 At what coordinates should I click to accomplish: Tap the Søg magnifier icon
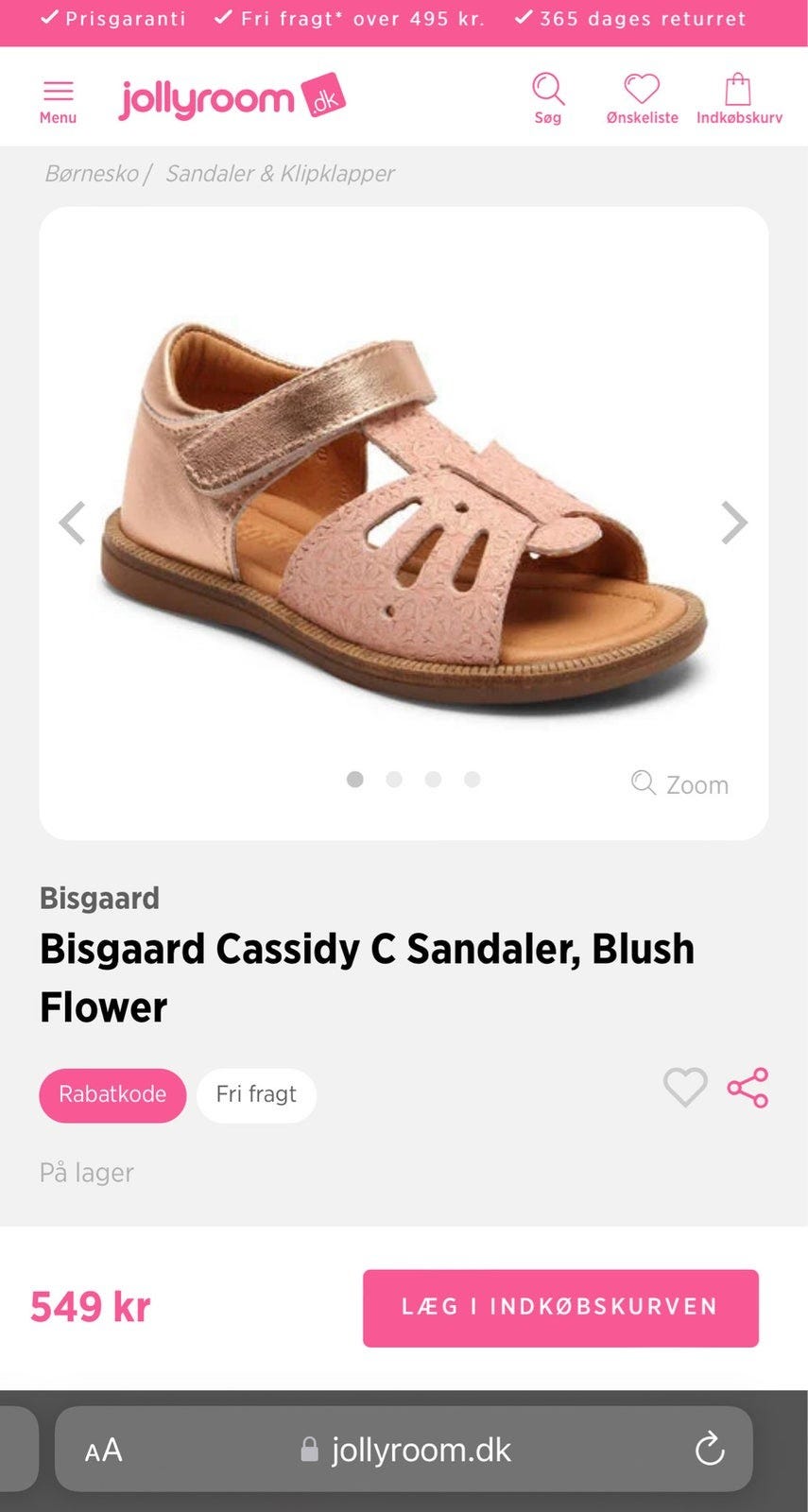[x=548, y=89]
